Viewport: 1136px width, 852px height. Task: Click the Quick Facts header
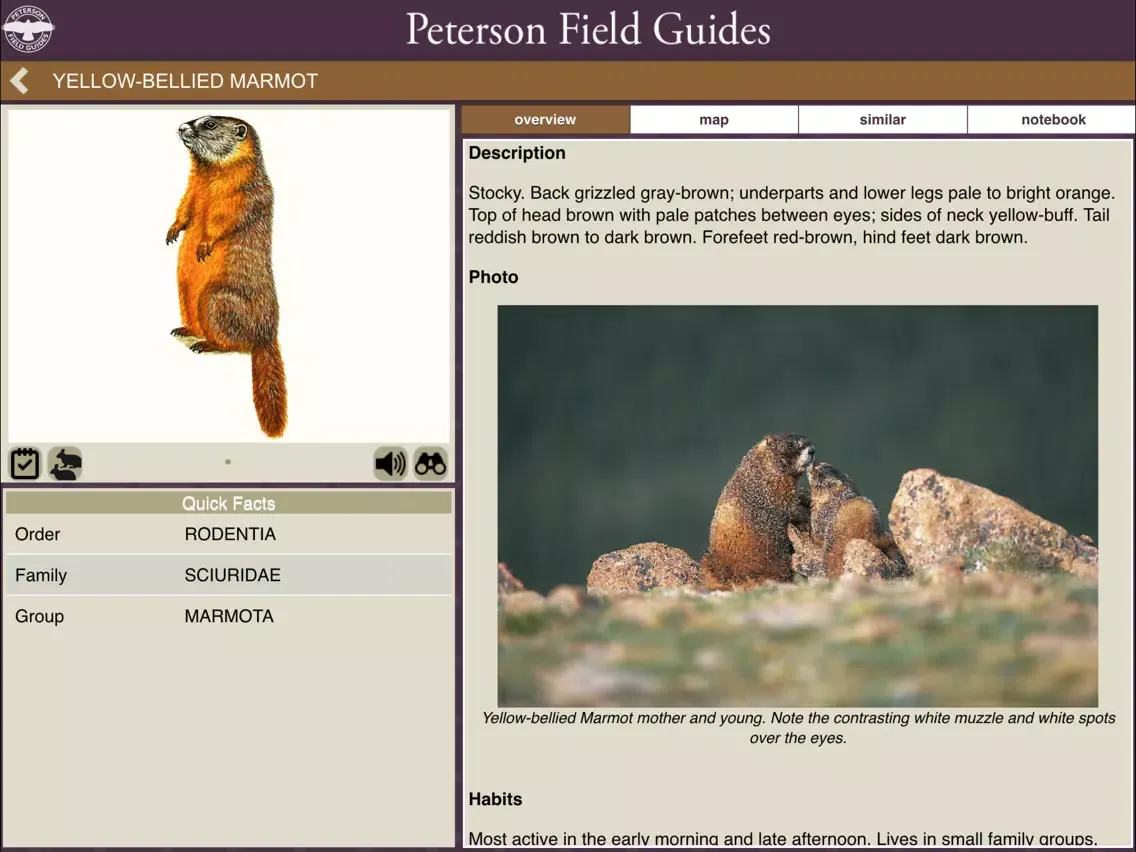point(229,503)
